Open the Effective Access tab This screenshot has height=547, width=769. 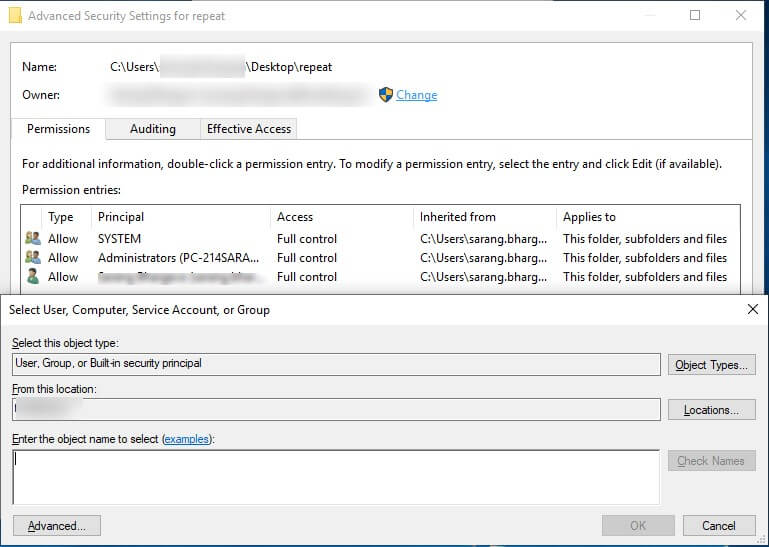point(249,129)
